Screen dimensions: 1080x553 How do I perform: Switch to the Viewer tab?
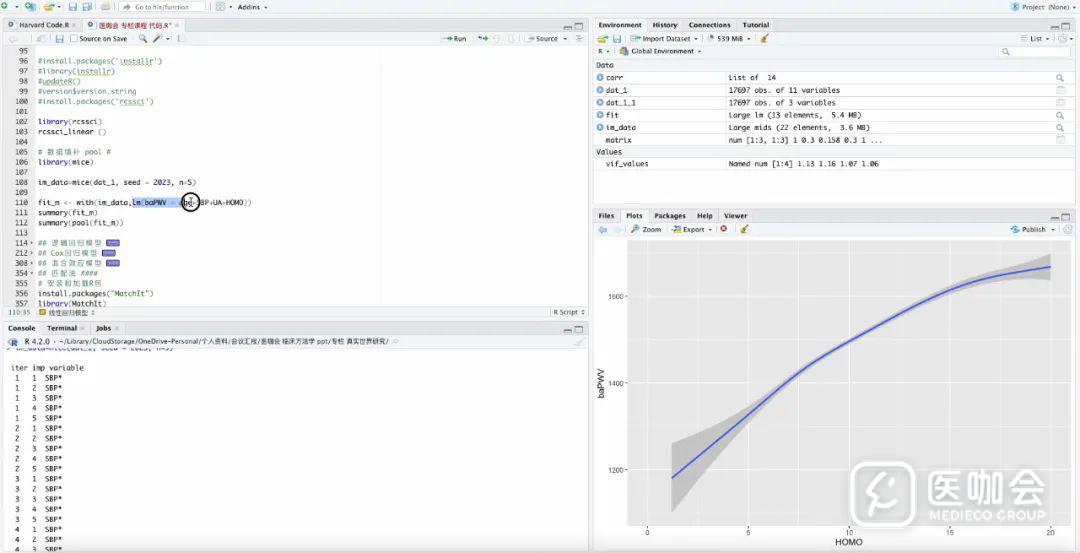point(736,216)
